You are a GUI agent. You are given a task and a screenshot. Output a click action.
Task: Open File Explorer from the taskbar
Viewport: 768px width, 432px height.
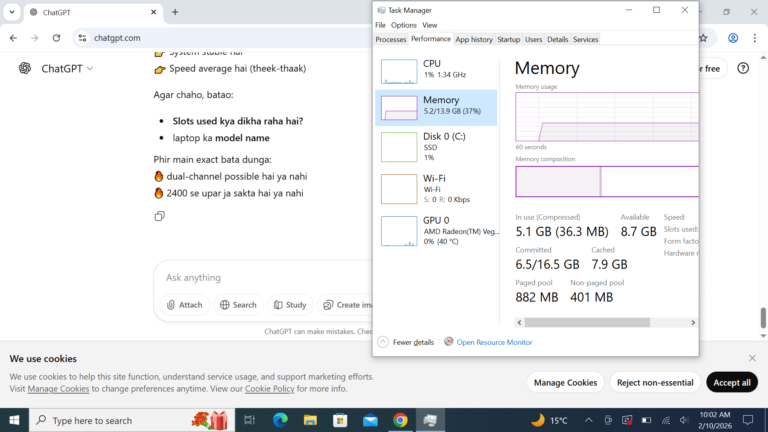tap(310, 420)
